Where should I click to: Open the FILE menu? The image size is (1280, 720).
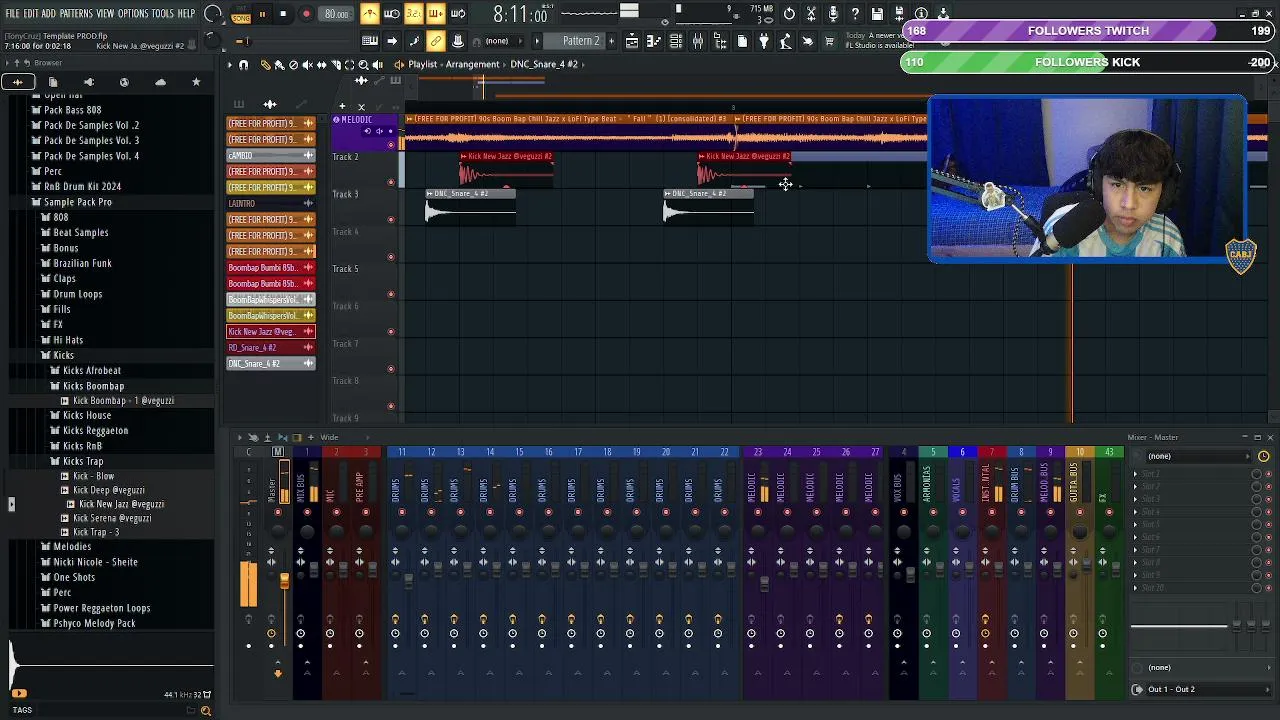click(13, 14)
